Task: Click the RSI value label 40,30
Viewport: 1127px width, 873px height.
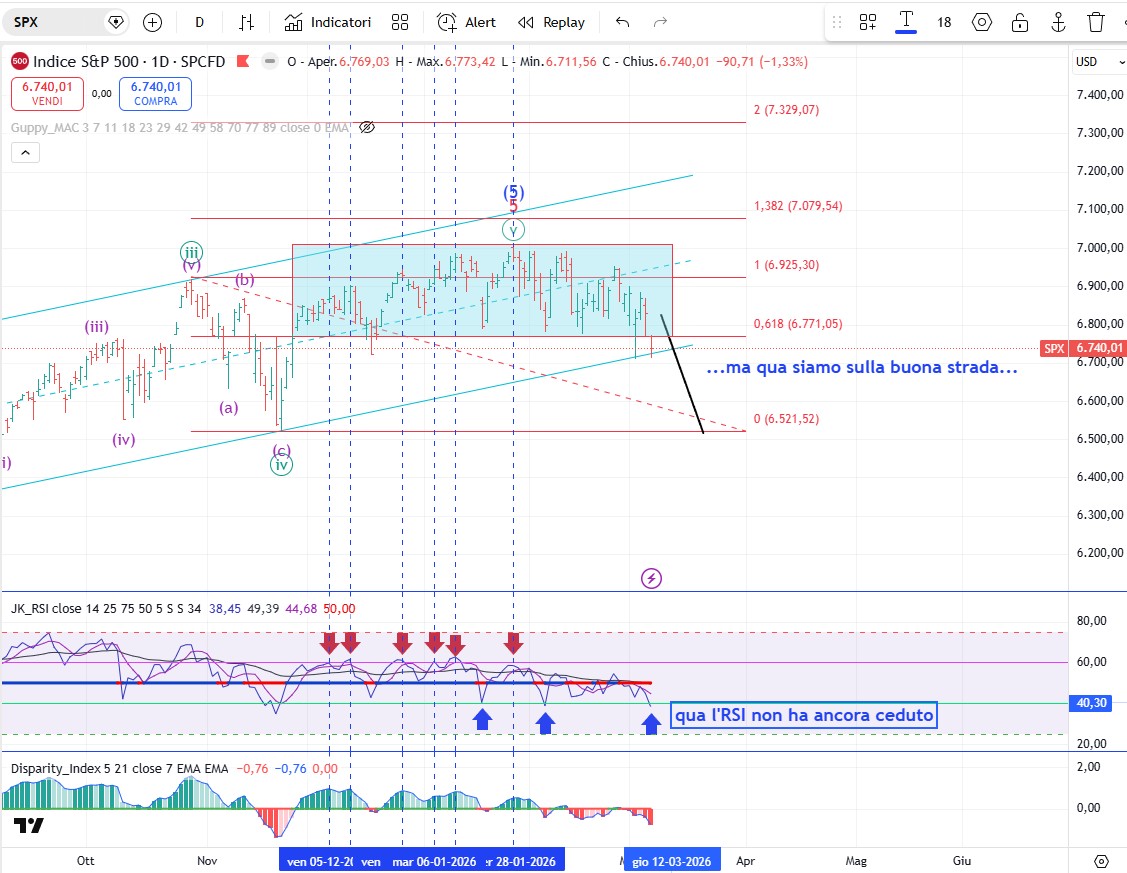Action: click(1092, 703)
